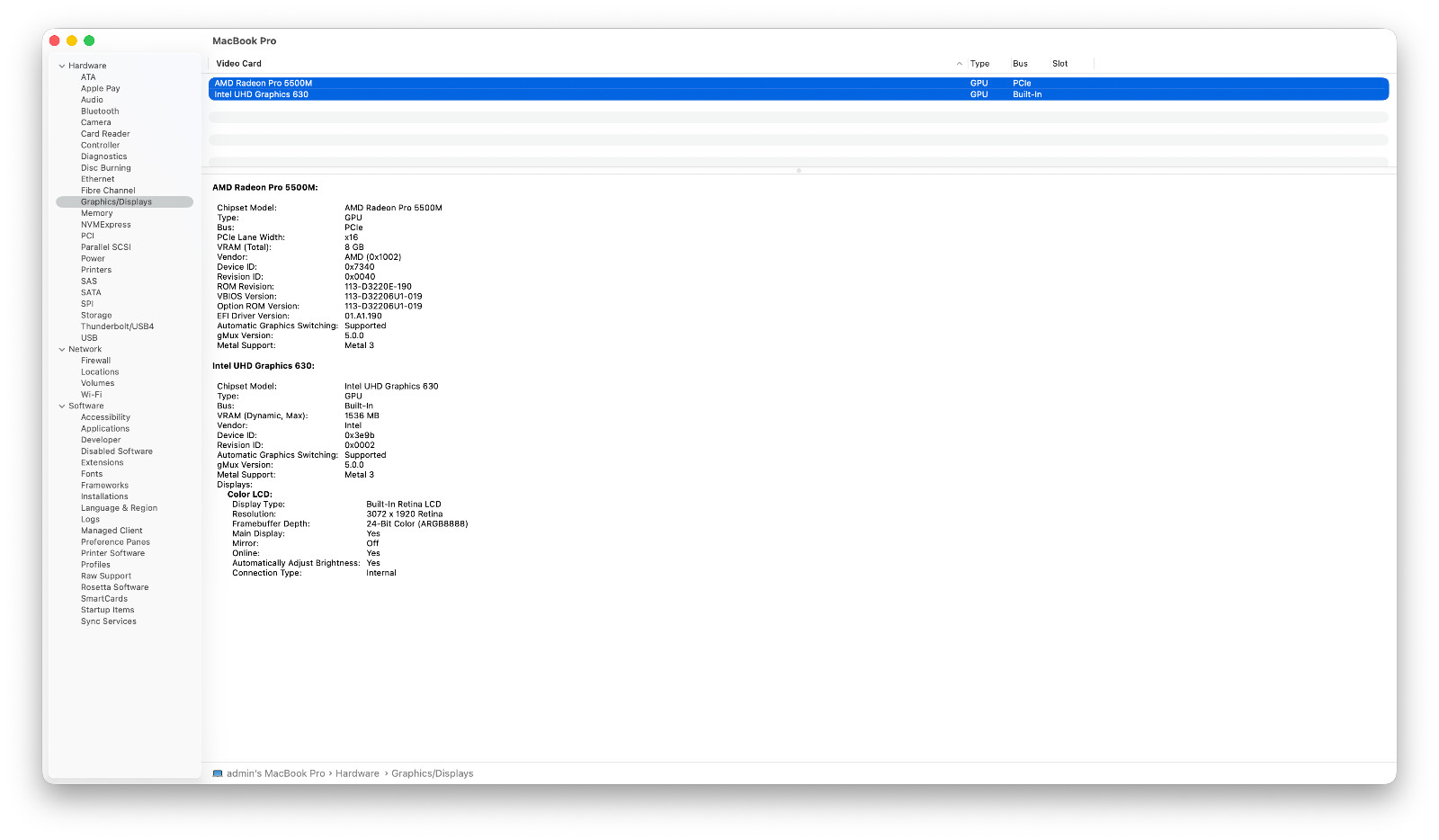Viewport: 1439px width, 840px height.
Task: Select Controller in the sidebar
Action: tap(100, 145)
